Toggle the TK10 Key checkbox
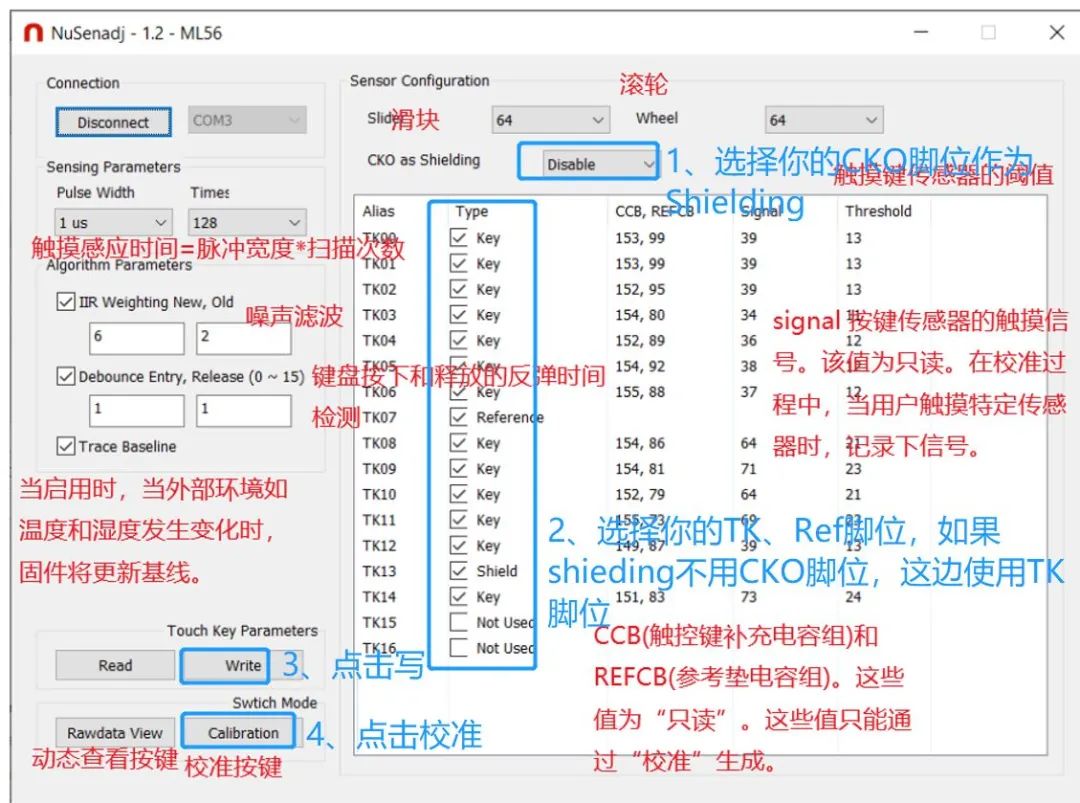This screenshot has height=803, width=1080. click(x=458, y=494)
